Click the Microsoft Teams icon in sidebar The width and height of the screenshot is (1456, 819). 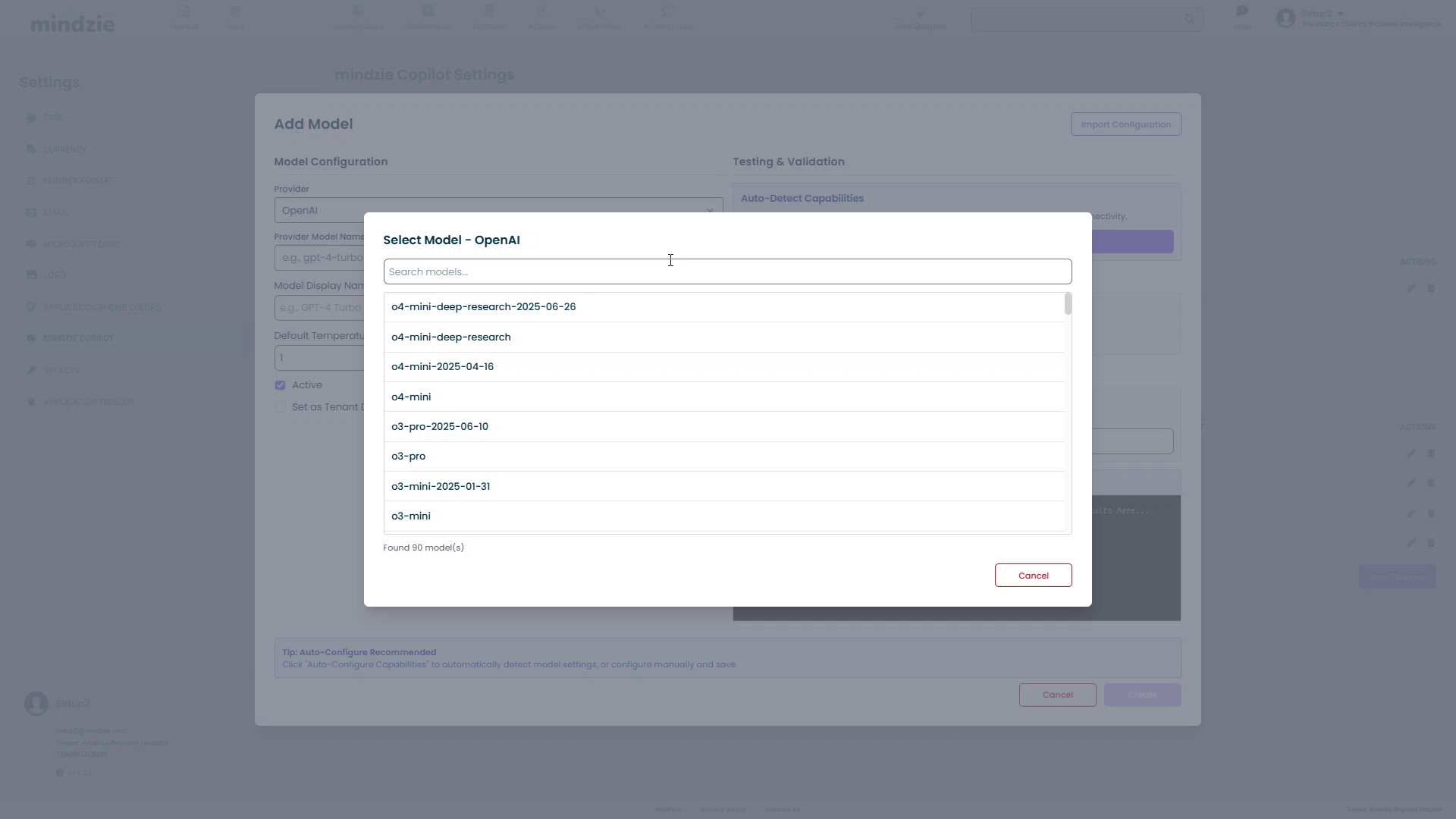[31, 244]
